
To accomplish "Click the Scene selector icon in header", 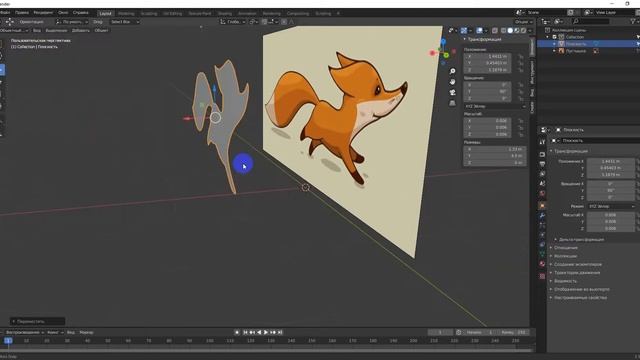I will tap(520, 13).
